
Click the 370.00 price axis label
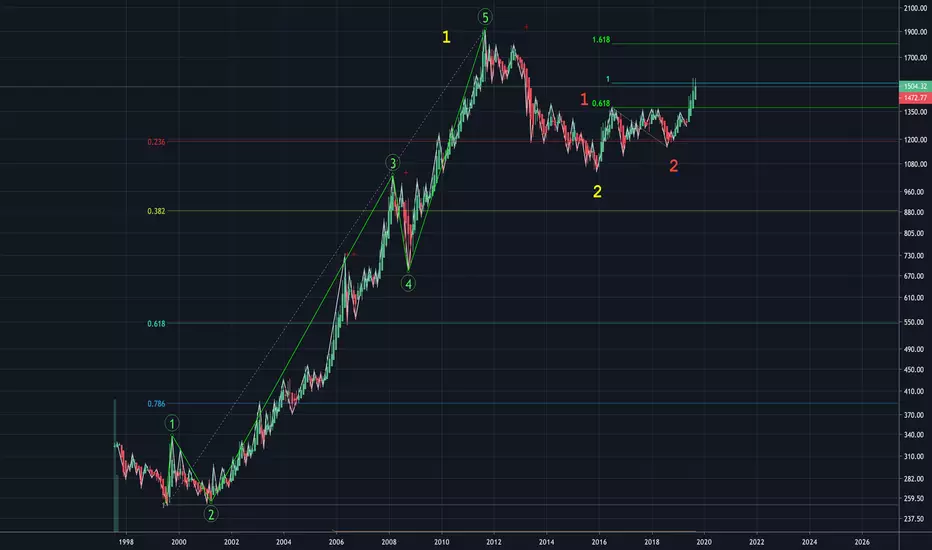click(915, 415)
